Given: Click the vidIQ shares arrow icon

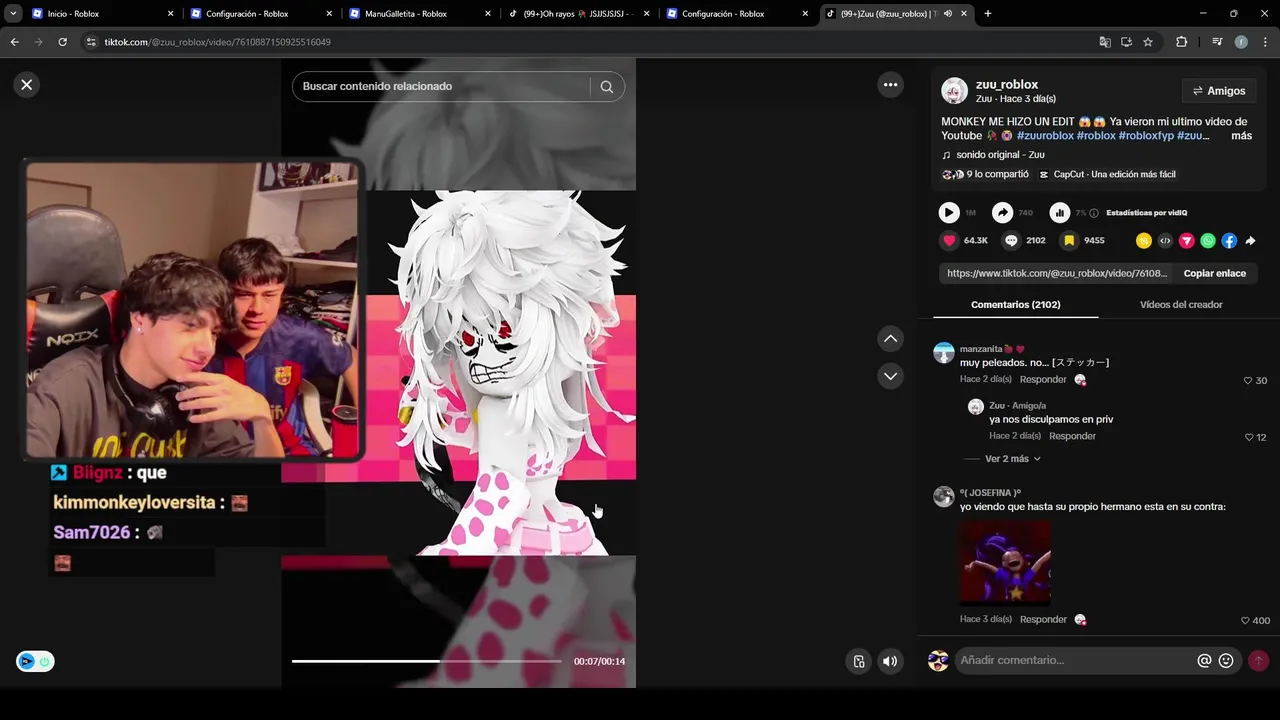Looking at the screenshot, I should 1002,213.
